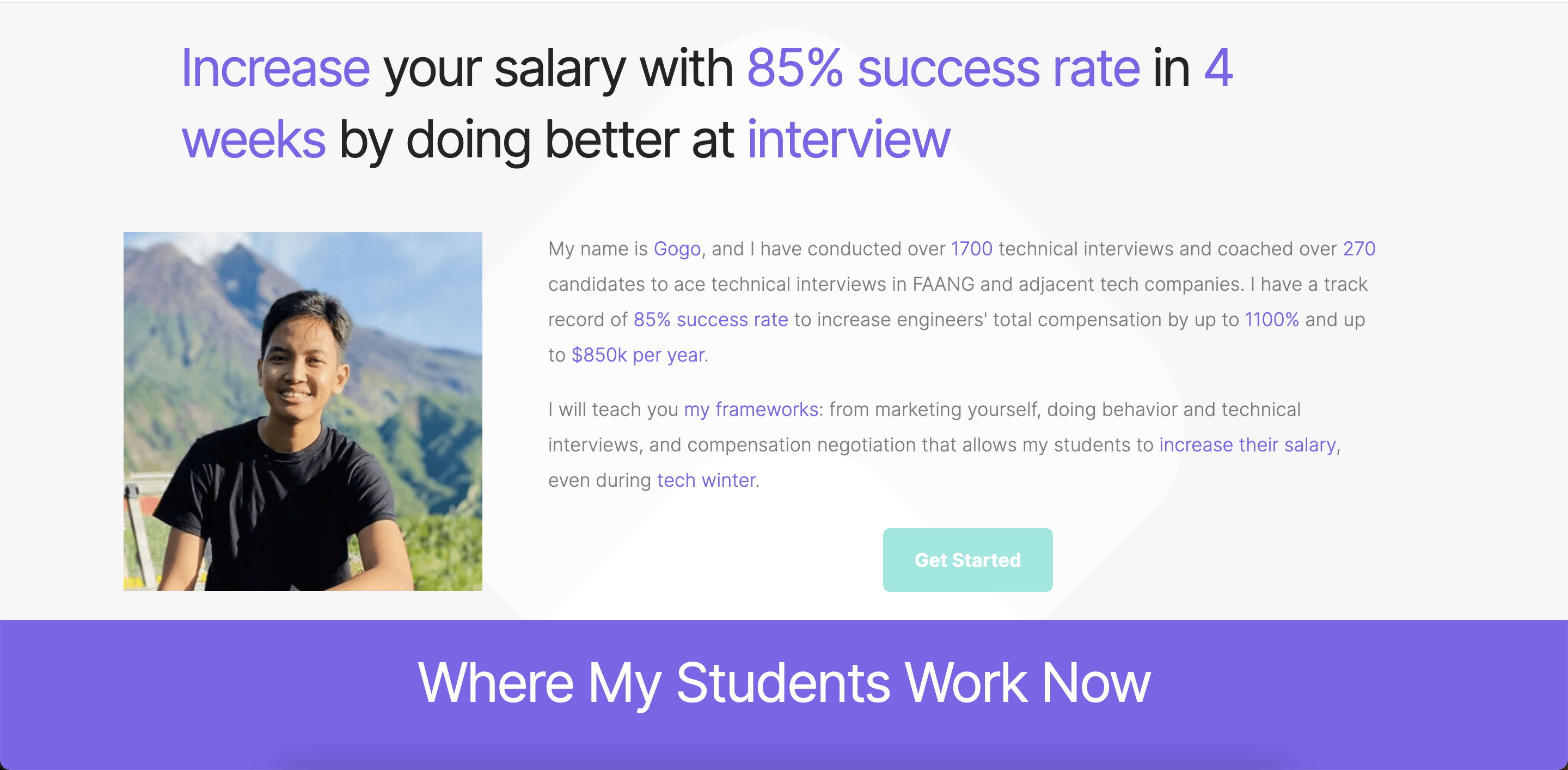Click the highlighted name Gogo
1568x770 pixels.
pos(677,249)
